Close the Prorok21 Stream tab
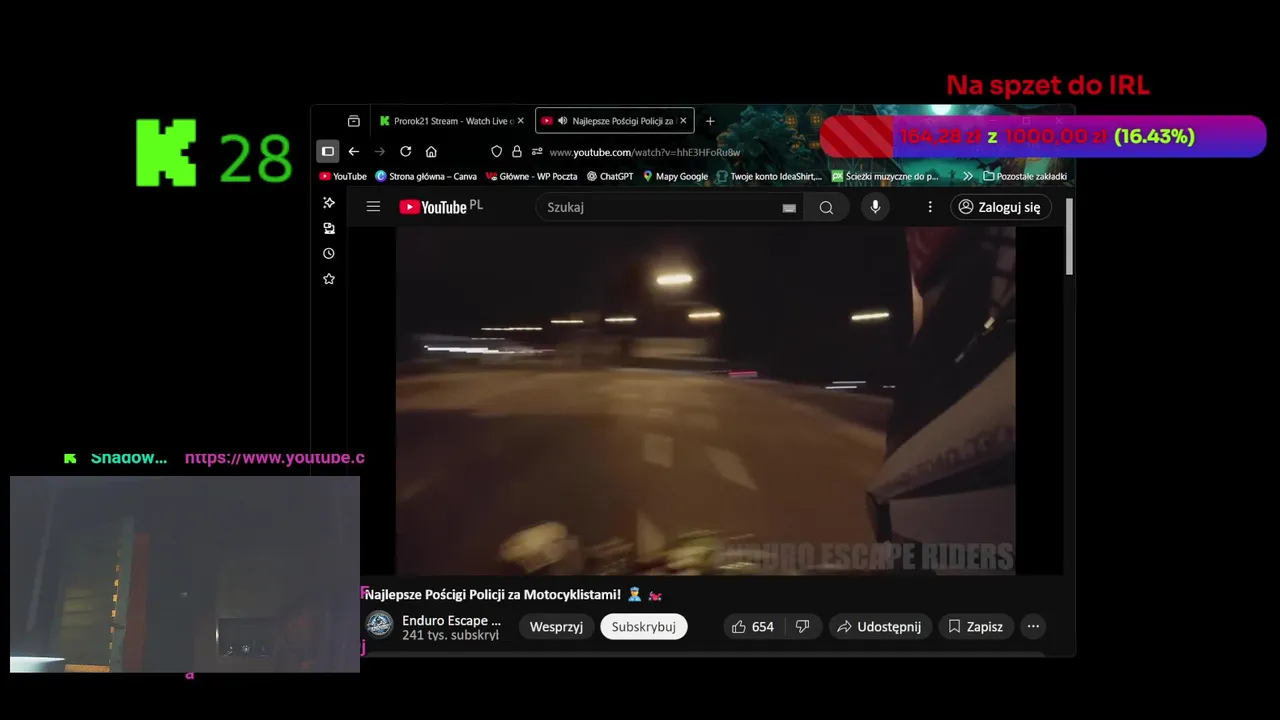Viewport: 1280px width, 720px height. (520, 121)
